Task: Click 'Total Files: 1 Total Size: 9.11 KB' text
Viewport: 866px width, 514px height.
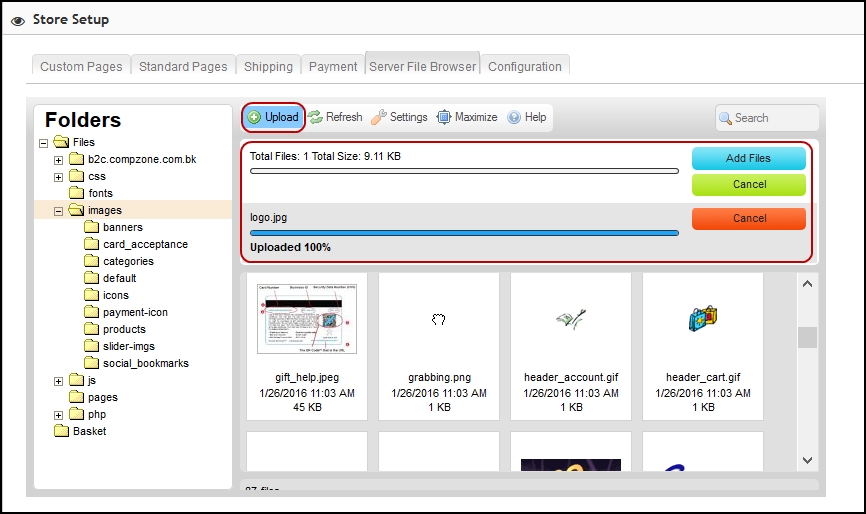Action: coord(325,156)
